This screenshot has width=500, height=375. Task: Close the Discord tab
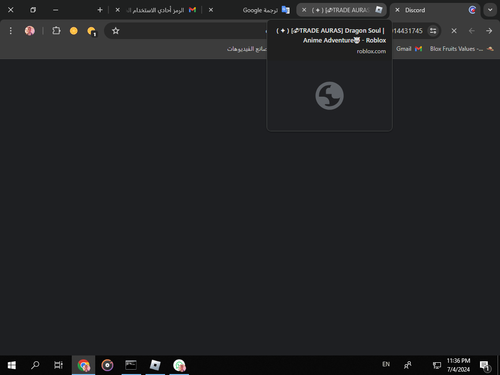pyautogui.click(x=397, y=10)
